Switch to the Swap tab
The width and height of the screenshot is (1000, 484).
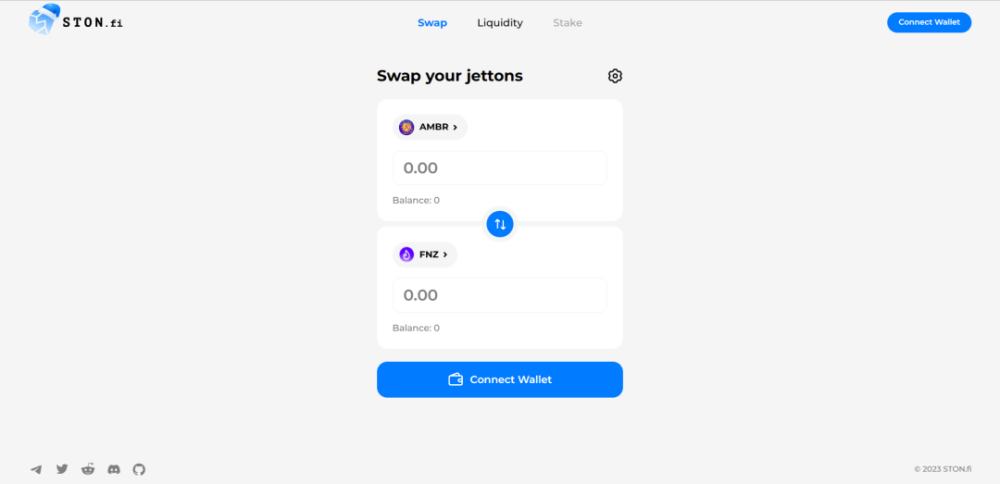coord(432,23)
